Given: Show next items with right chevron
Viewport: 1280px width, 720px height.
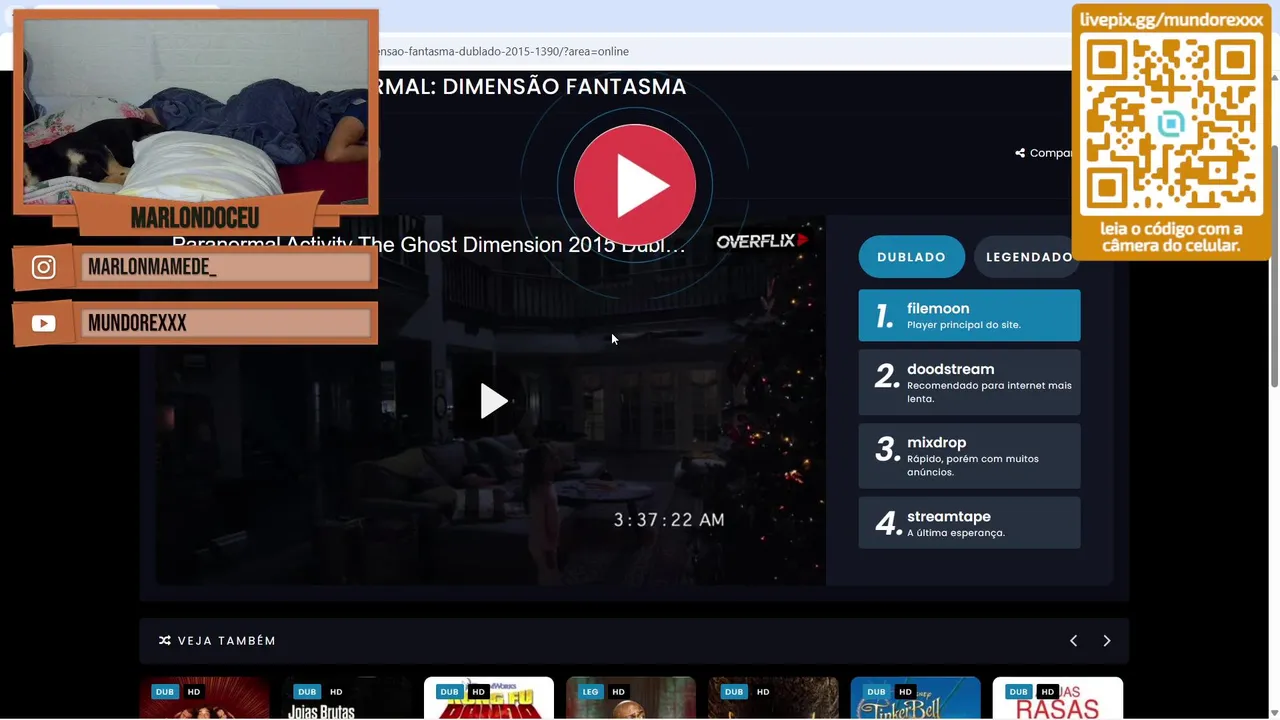Looking at the screenshot, I should point(1107,641).
